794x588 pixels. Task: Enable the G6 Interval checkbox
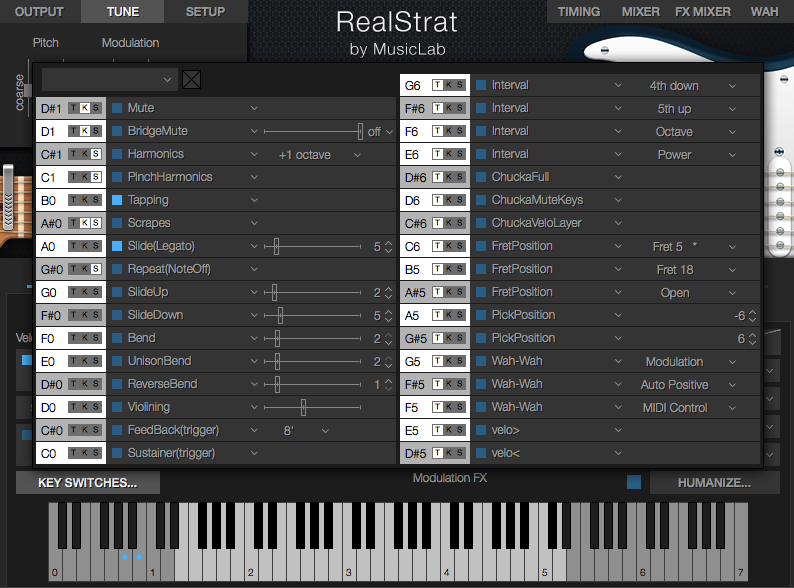click(481, 85)
